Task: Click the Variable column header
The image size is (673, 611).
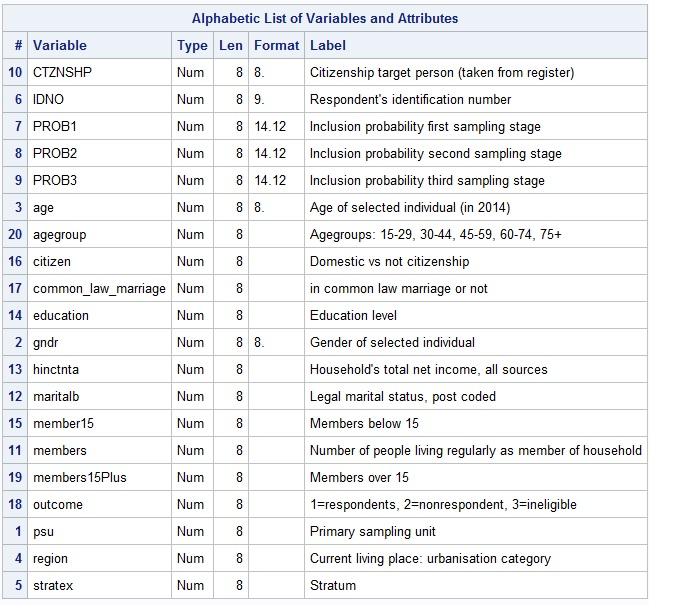Action: coord(99,45)
